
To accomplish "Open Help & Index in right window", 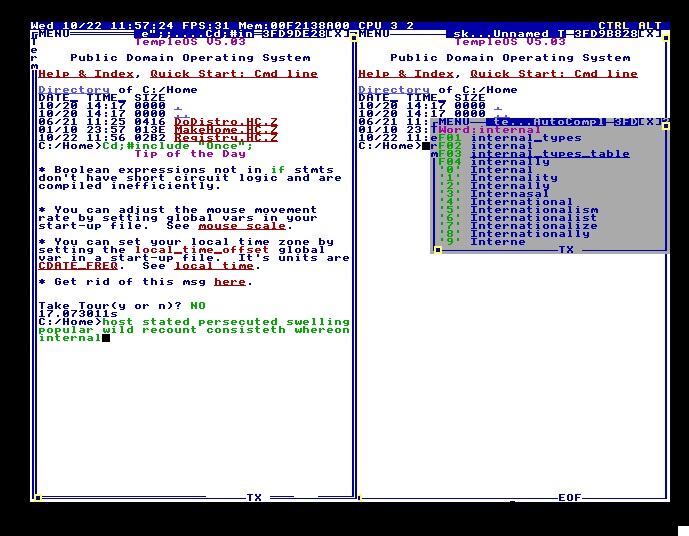I will [406, 74].
